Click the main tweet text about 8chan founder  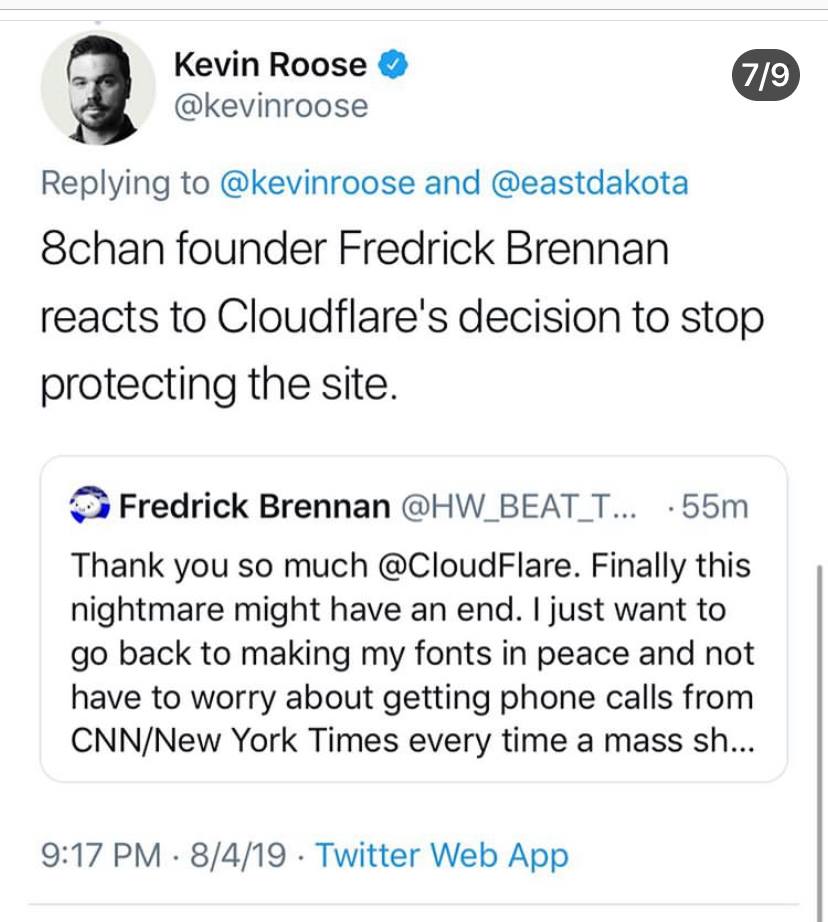(x=400, y=316)
